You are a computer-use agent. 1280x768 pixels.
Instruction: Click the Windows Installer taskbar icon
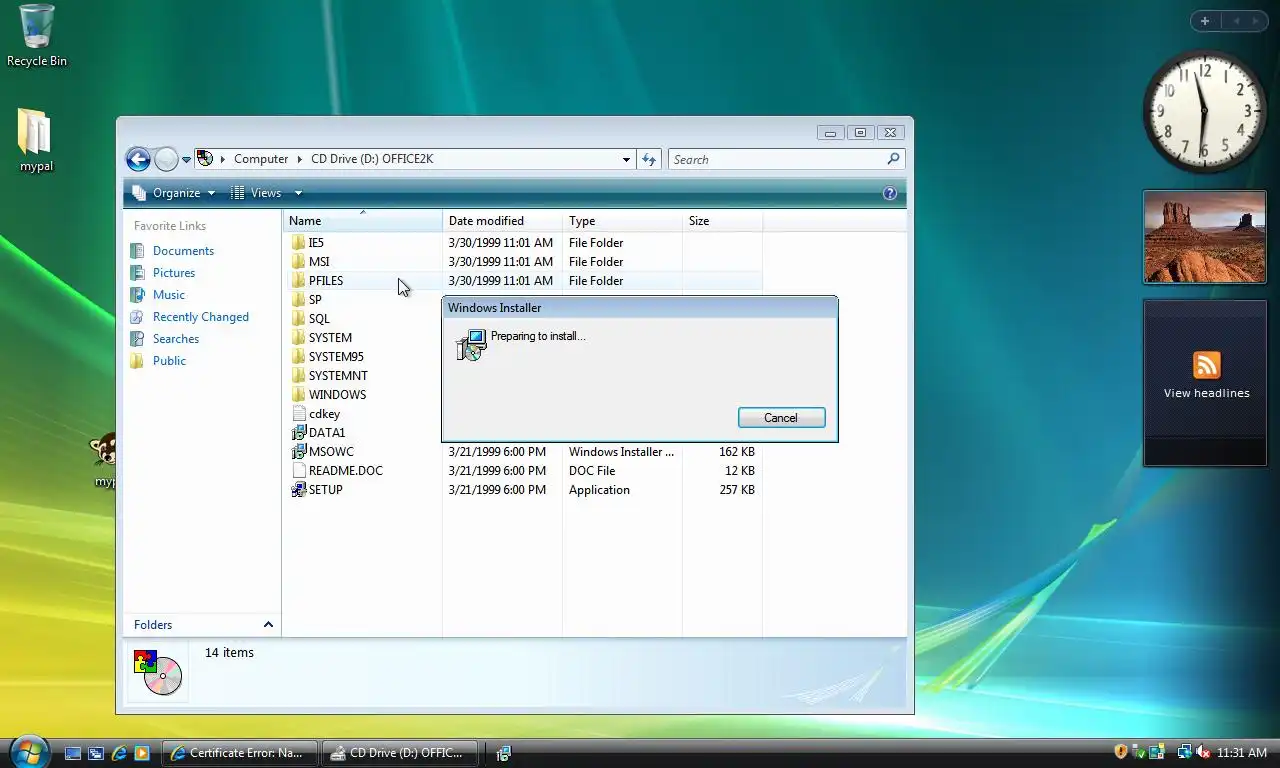[504, 753]
